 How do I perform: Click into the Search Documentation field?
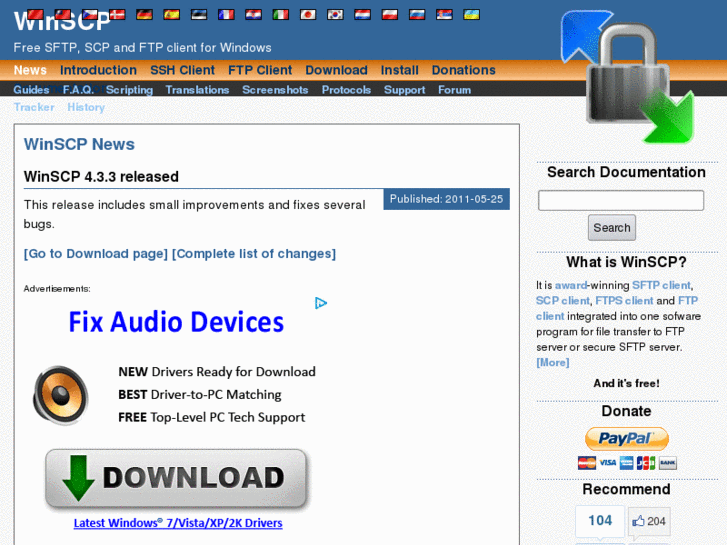point(621,200)
